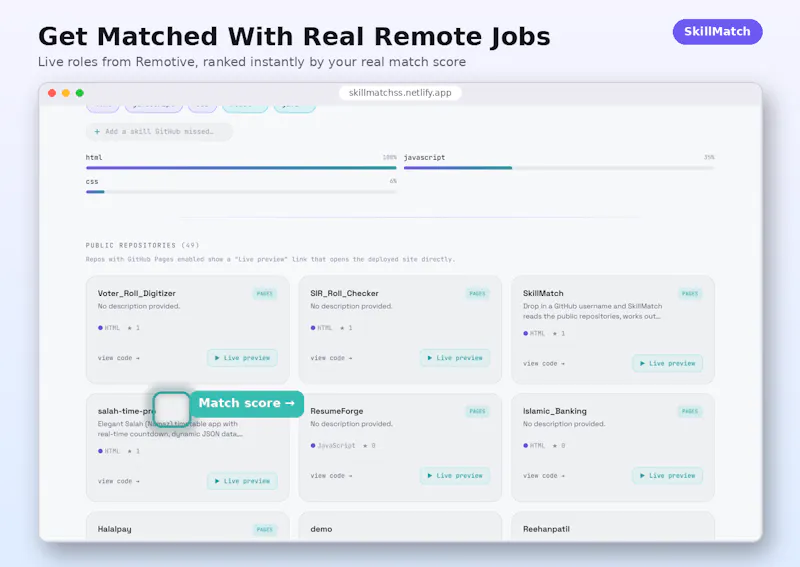Click the skillmatchss.netlify.app address bar
The image size is (800, 567).
pyautogui.click(x=400, y=93)
